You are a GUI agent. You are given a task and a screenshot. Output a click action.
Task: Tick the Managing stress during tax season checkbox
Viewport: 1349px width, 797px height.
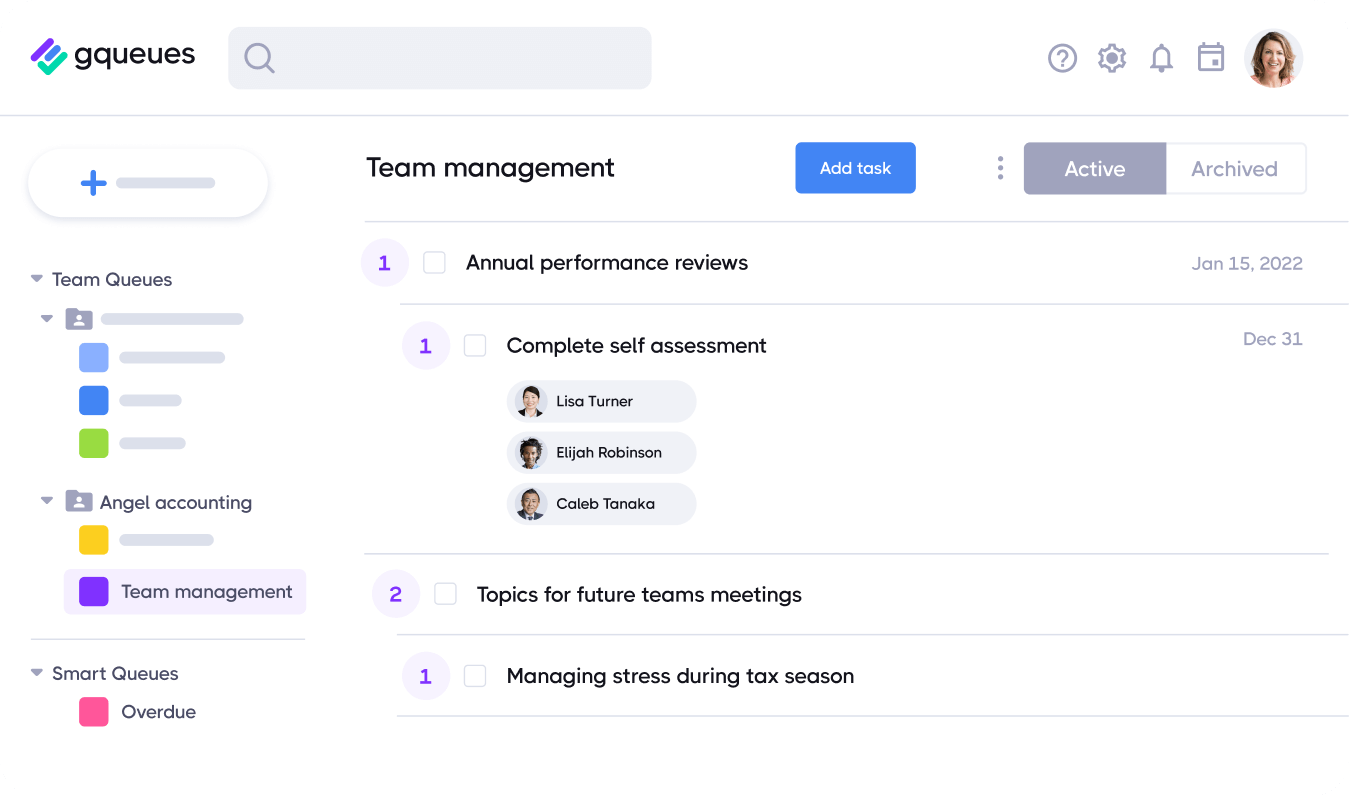pyautogui.click(x=475, y=676)
